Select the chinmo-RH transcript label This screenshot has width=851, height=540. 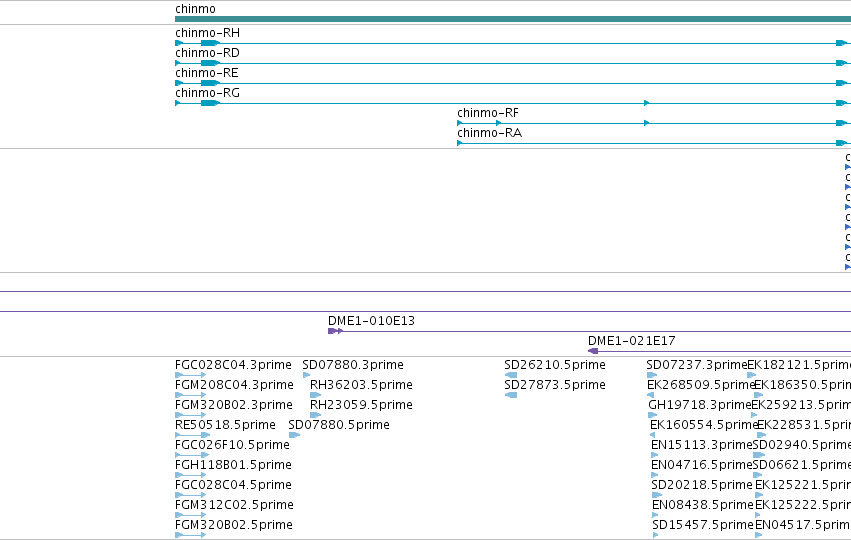tap(207, 33)
